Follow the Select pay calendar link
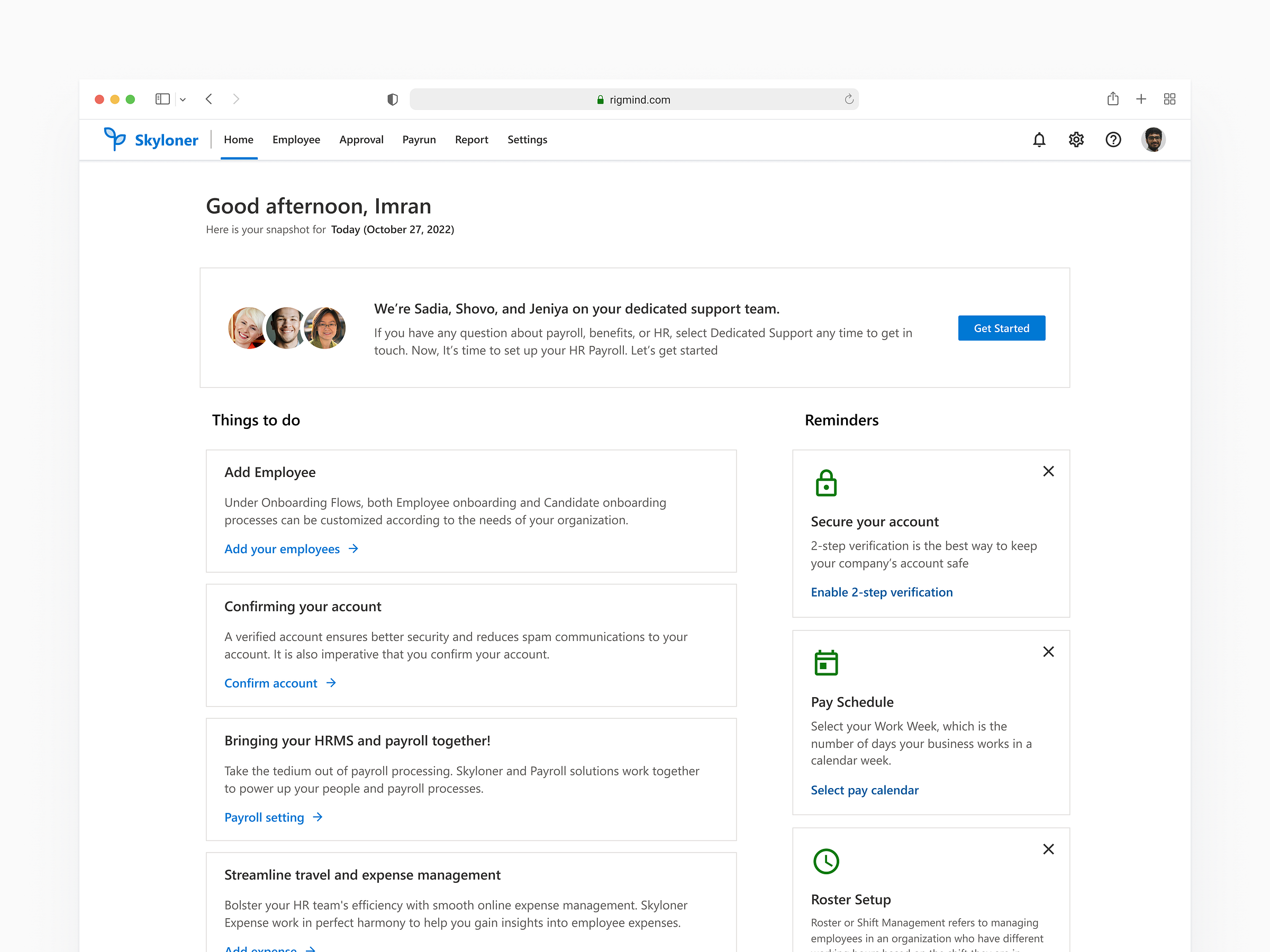This screenshot has width=1270, height=952. tap(865, 790)
